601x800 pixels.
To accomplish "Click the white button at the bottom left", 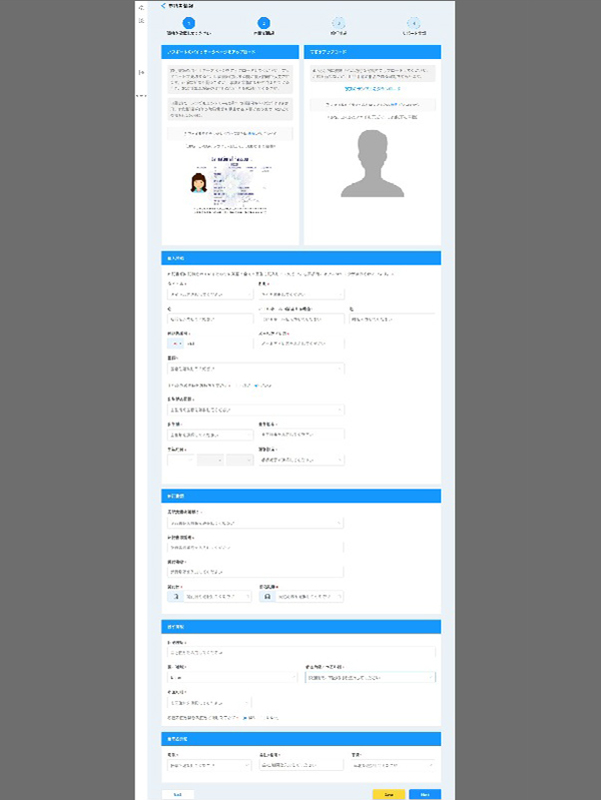I will tap(178, 794).
